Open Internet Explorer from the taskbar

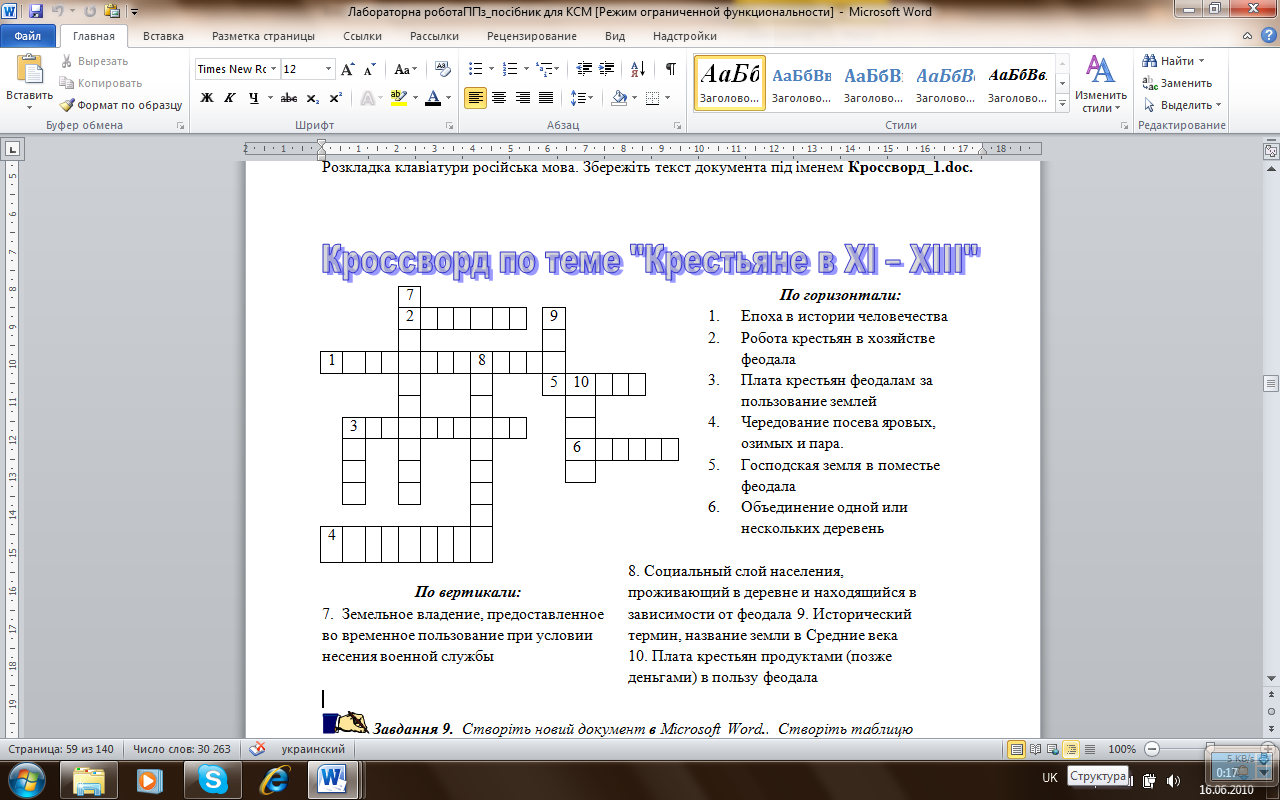pos(272,779)
